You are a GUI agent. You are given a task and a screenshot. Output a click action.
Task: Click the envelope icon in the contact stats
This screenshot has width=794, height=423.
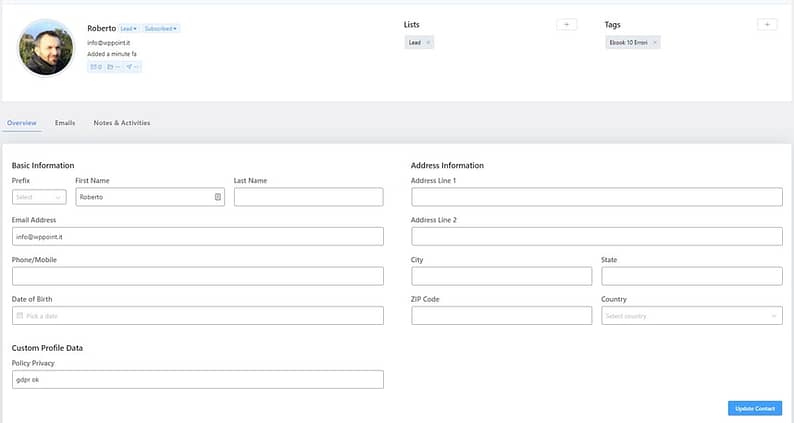(x=96, y=67)
